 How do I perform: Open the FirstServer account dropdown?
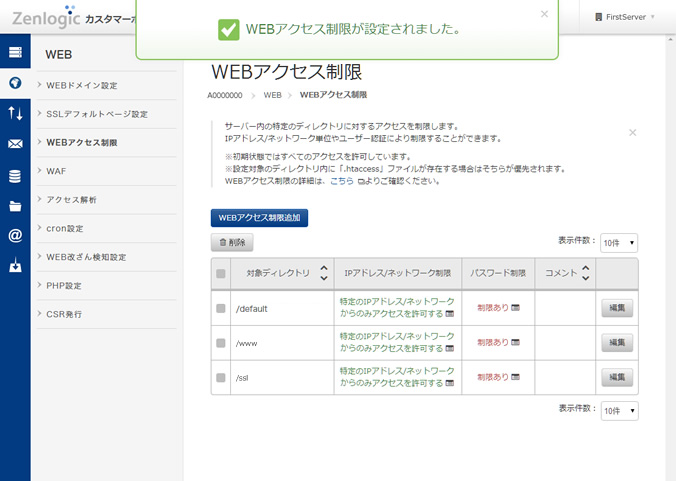[625, 17]
